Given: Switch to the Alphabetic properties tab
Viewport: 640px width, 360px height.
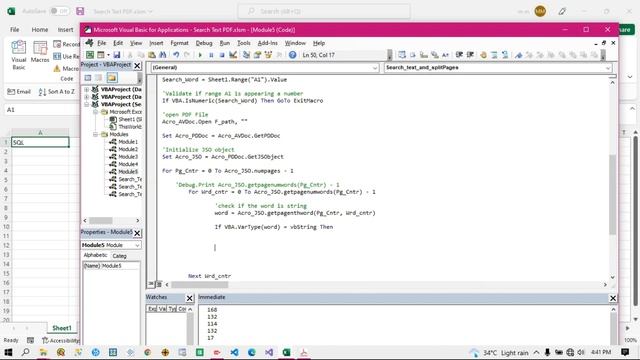Looking at the screenshot, I should tap(95, 255).
